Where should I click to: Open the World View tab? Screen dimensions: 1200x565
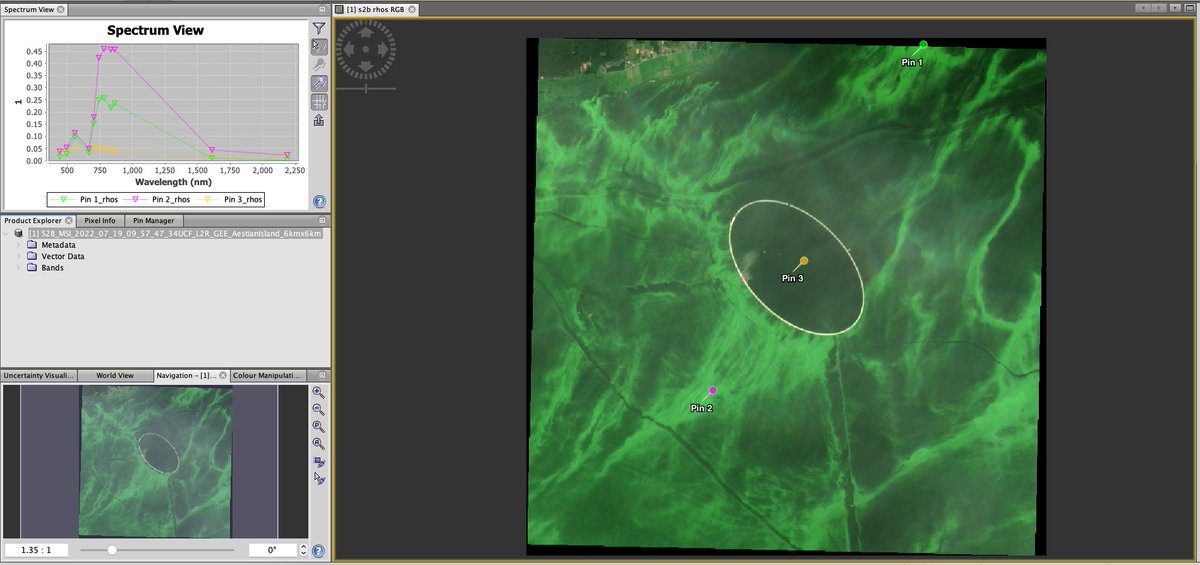pos(114,375)
